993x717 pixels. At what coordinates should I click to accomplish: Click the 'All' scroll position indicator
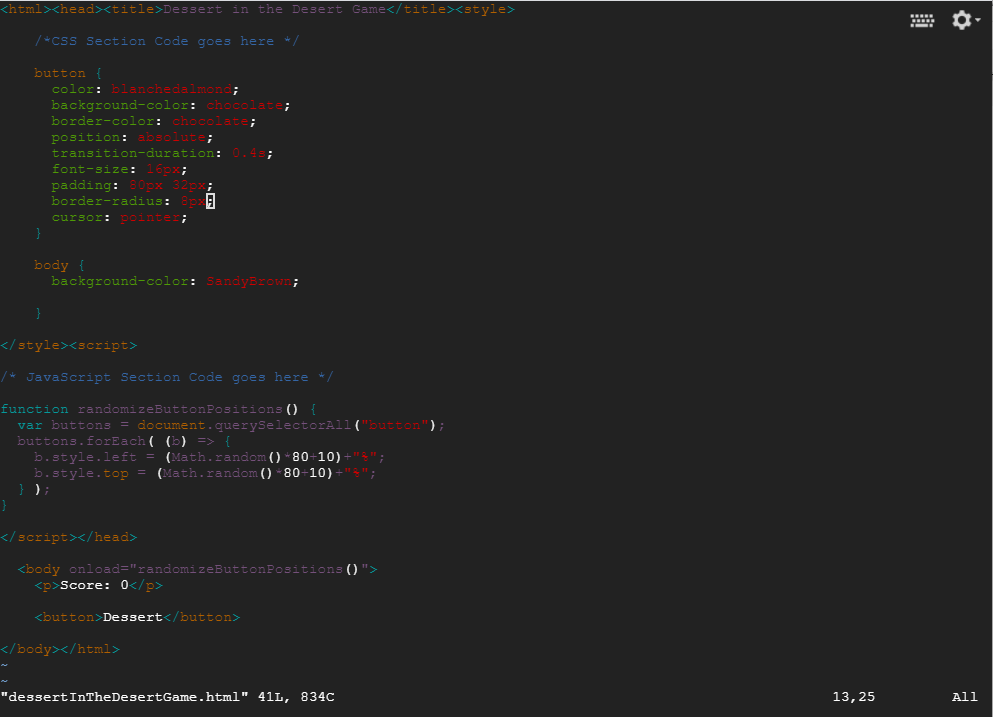(x=965, y=697)
